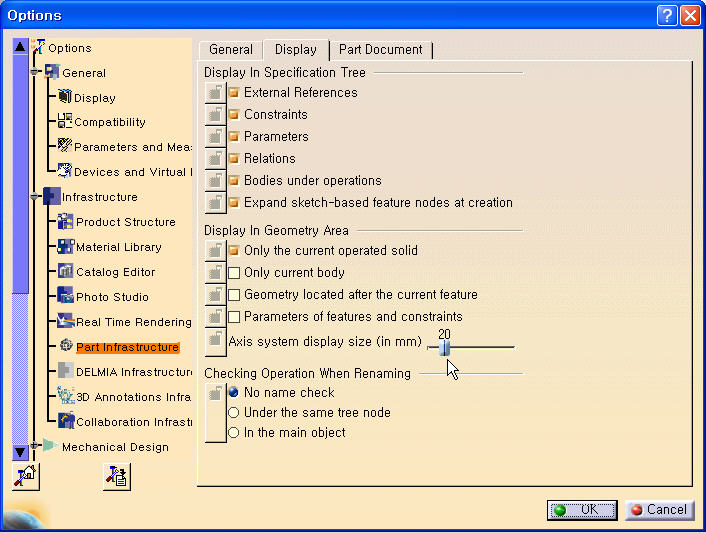Collapse the General tree node

[35, 72]
